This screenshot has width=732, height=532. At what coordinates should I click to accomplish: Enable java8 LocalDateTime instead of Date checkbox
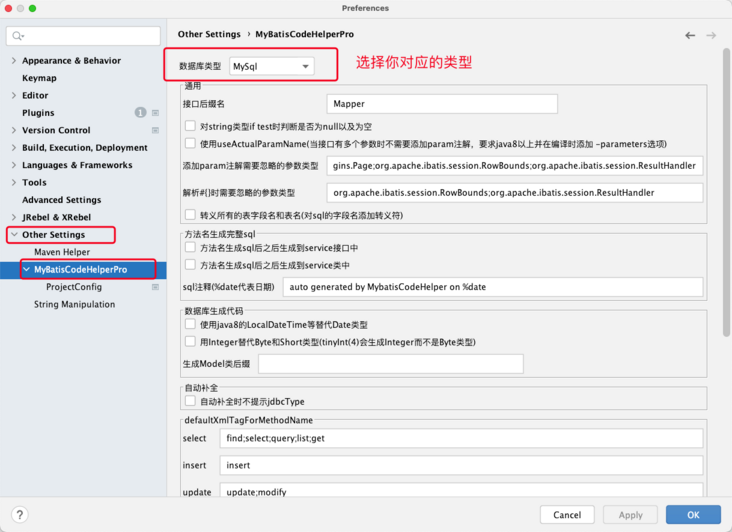pos(190,324)
